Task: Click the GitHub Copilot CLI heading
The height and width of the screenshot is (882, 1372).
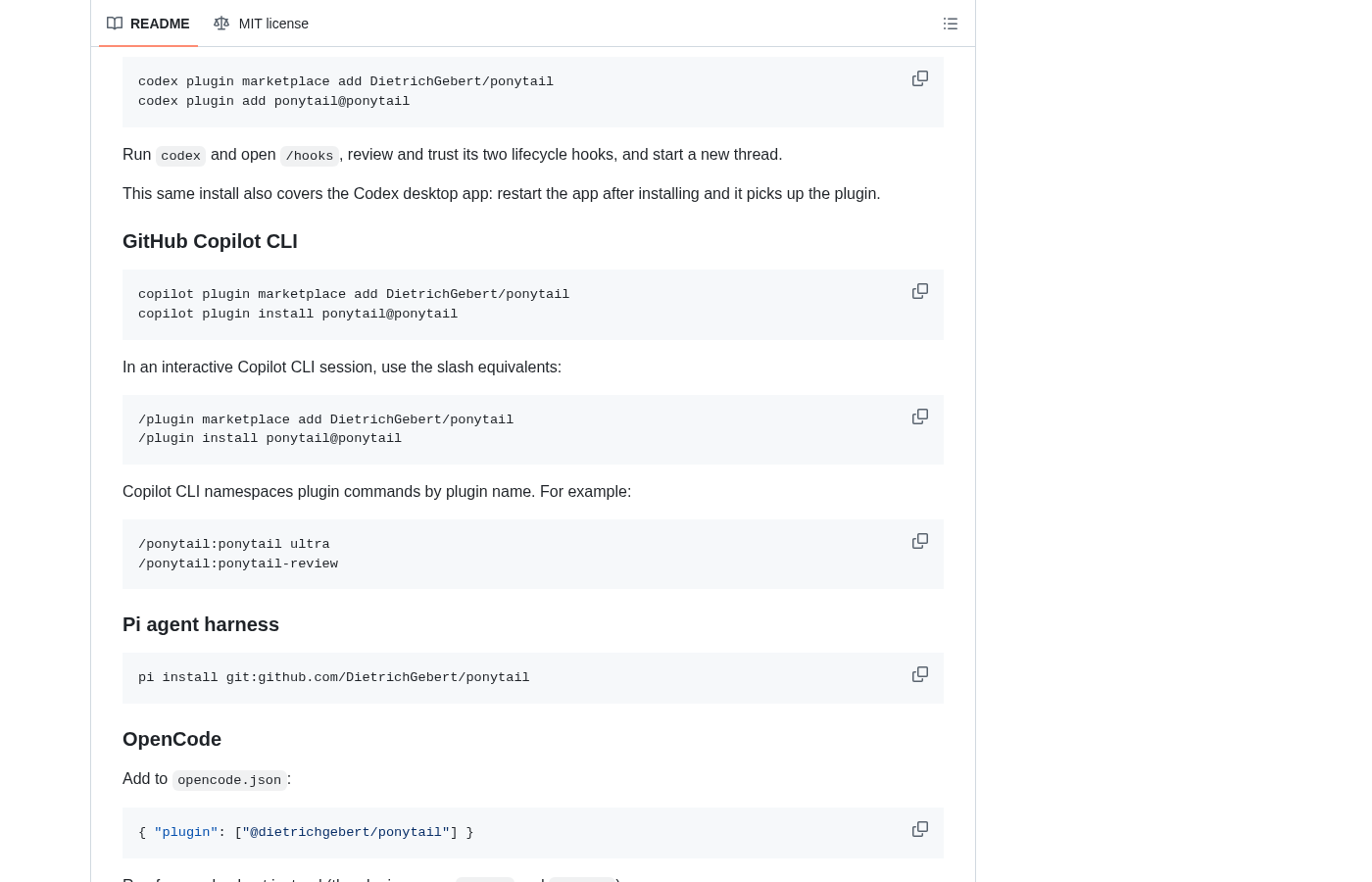Action: coord(210,241)
